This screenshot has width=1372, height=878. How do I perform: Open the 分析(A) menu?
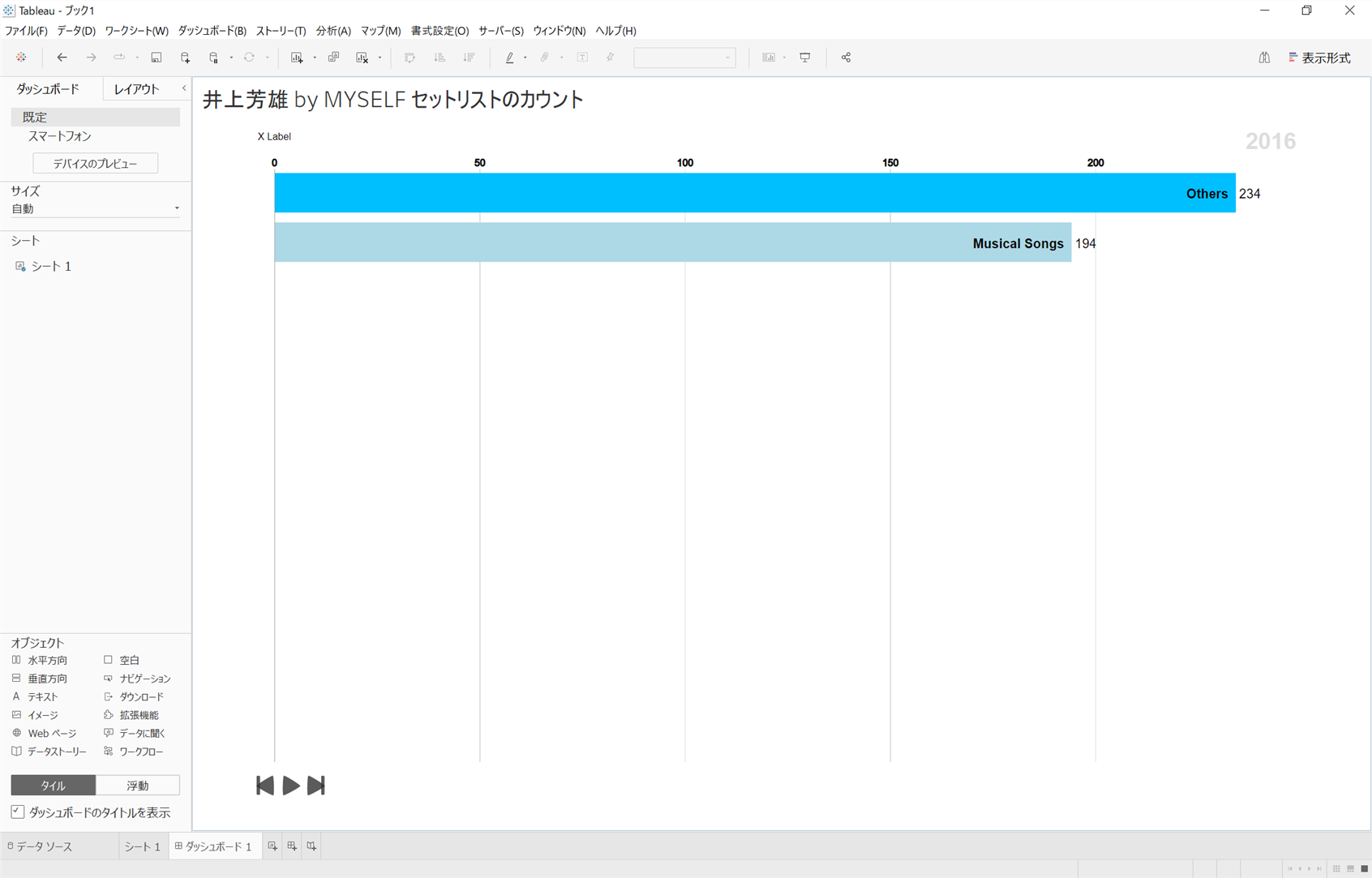click(332, 31)
